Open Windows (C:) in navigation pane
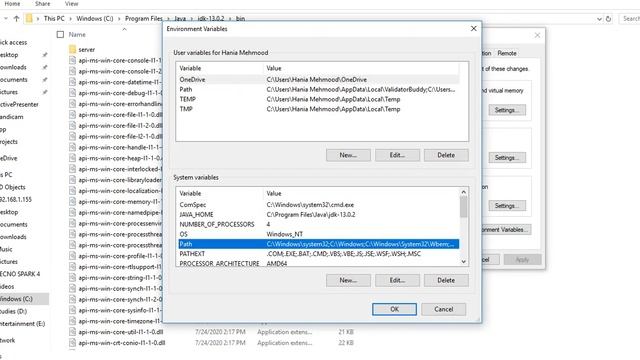Screen dimensions: 640x360 tap(16, 299)
